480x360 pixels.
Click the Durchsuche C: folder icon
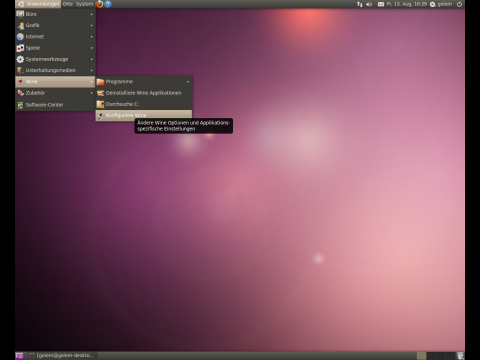click(100, 104)
